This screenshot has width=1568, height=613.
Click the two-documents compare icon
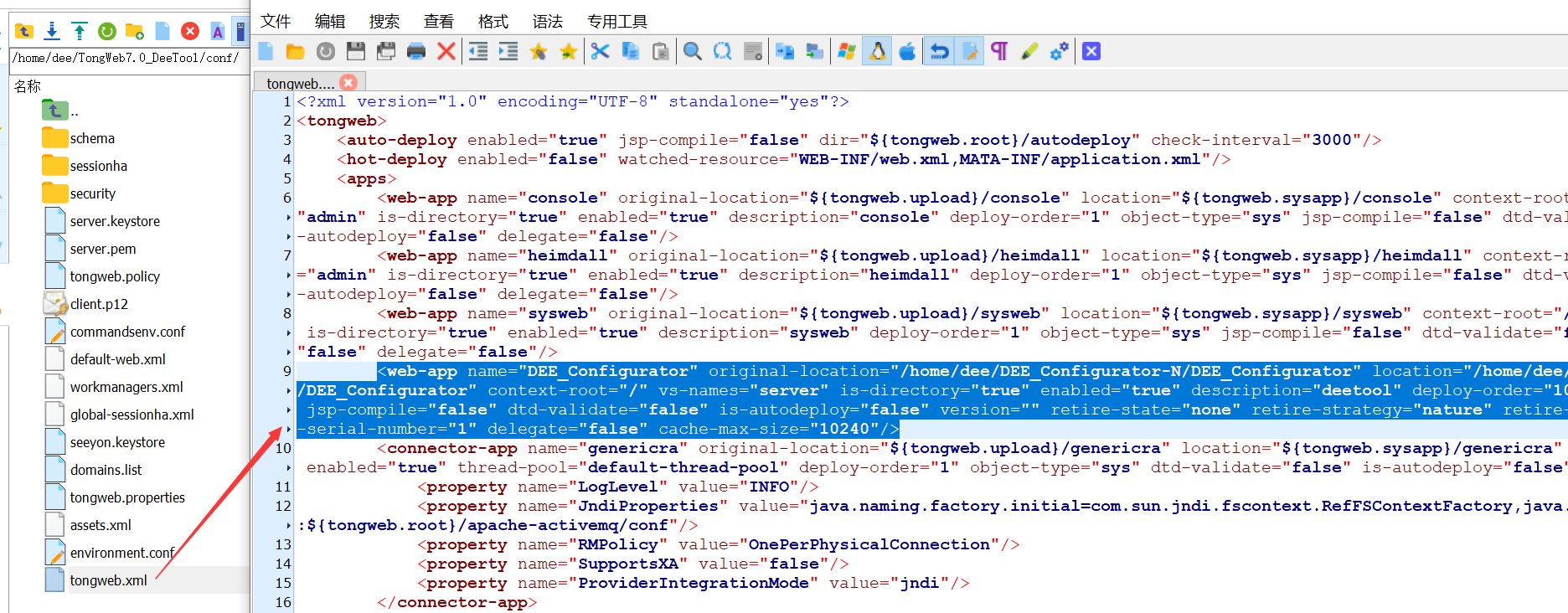coord(785,51)
